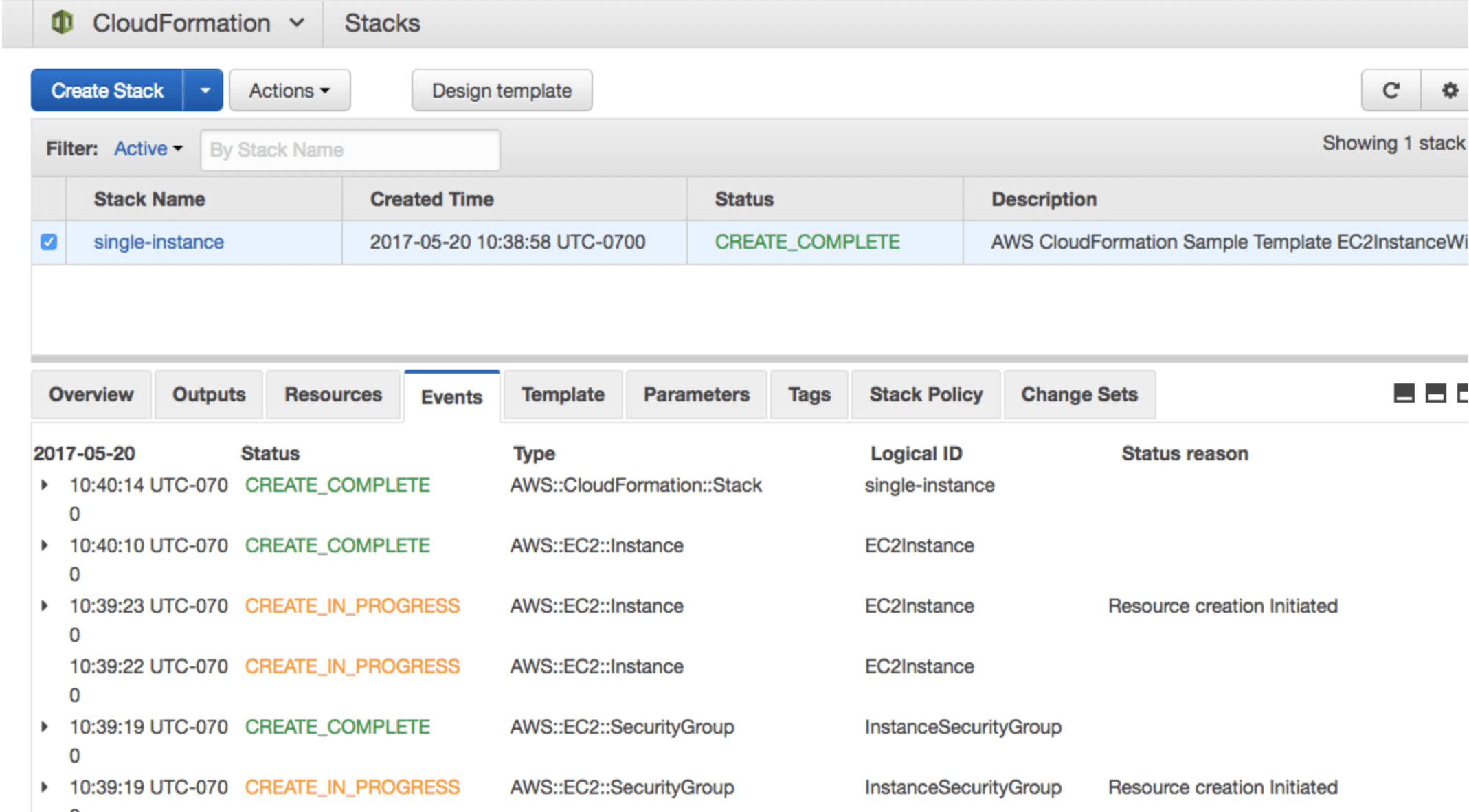
Task: Switch to the Change Sets tab
Action: click(x=1079, y=395)
